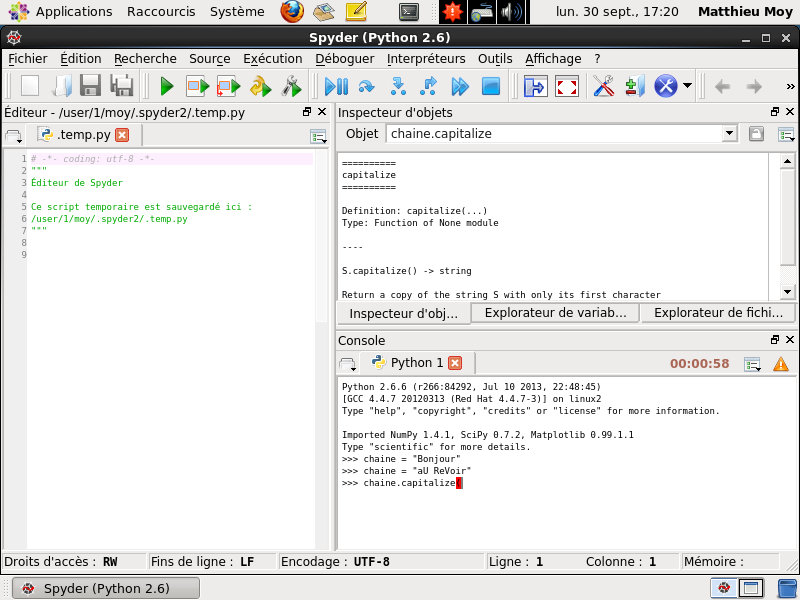Start debugging with the blue play/pause icon
Image resolution: width=800 pixels, height=600 pixels.
(336, 86)
